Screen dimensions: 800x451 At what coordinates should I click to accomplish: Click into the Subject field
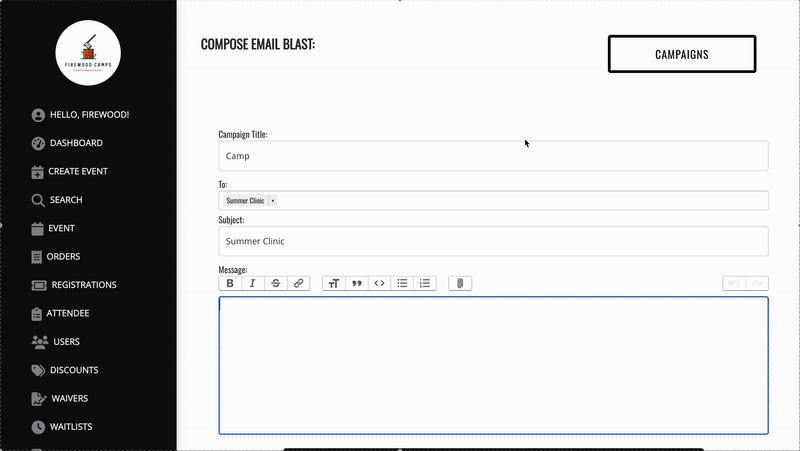pos(493,241)
